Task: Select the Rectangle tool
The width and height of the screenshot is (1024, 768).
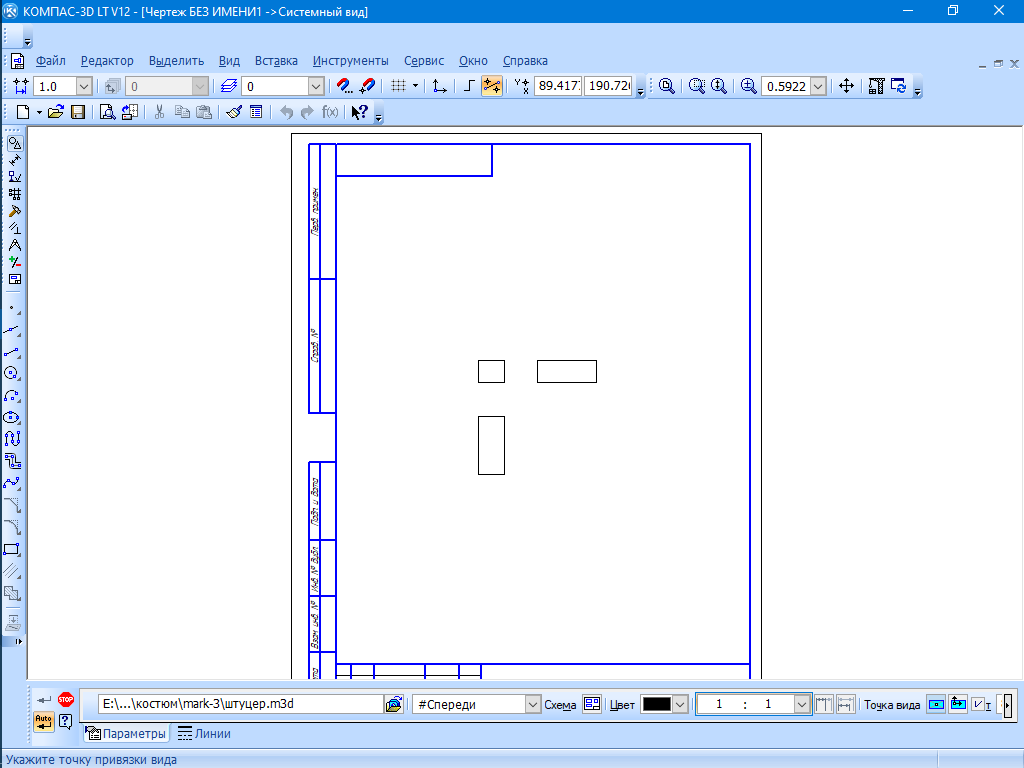Action: [13, 549]
